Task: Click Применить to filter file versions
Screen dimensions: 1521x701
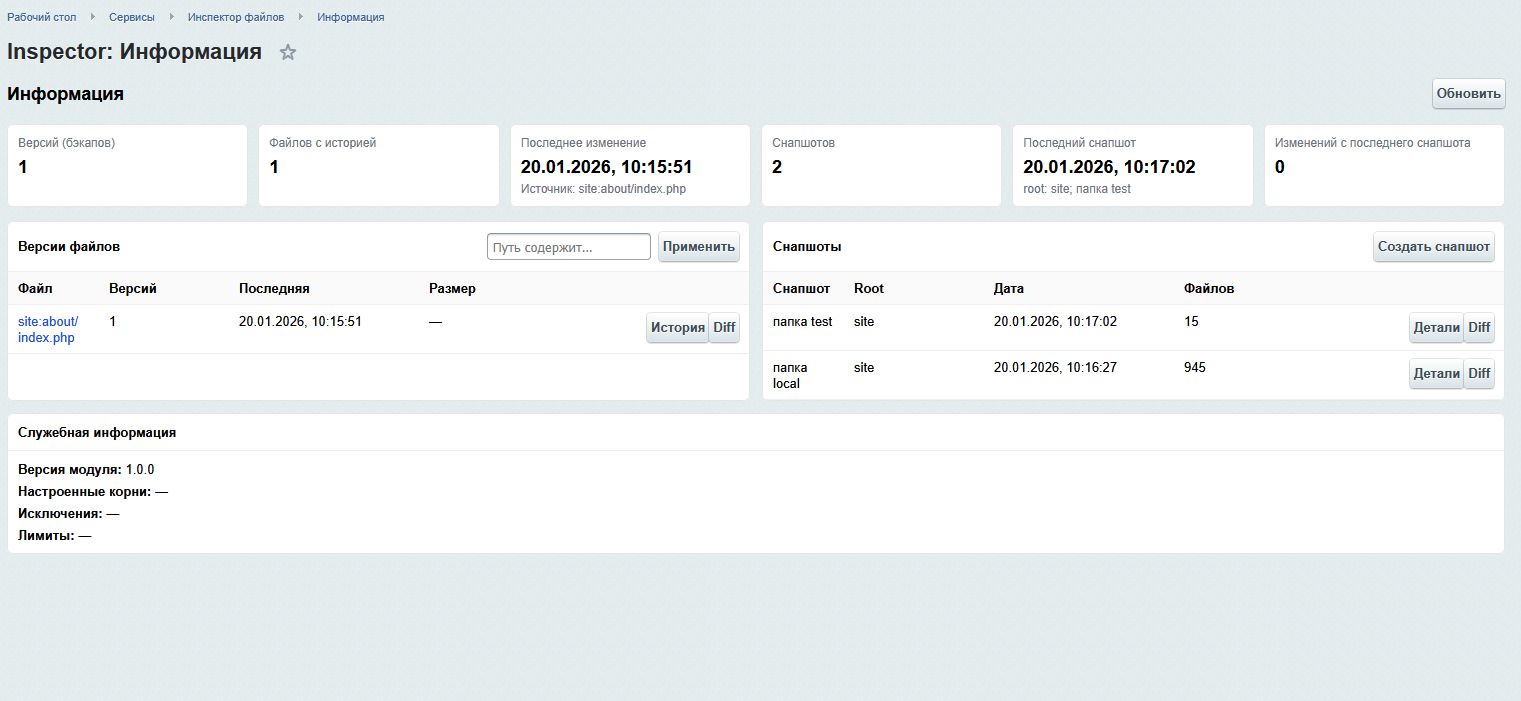Action: click(x=698, y=246)
